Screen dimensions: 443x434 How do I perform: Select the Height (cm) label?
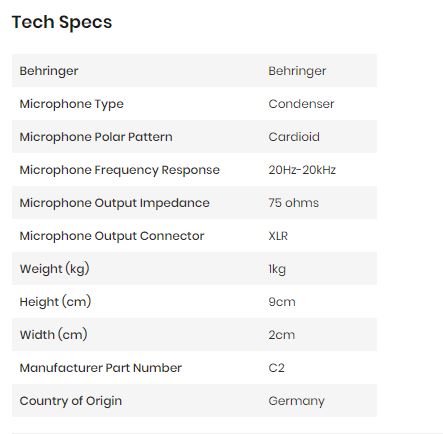coord(55,302)
